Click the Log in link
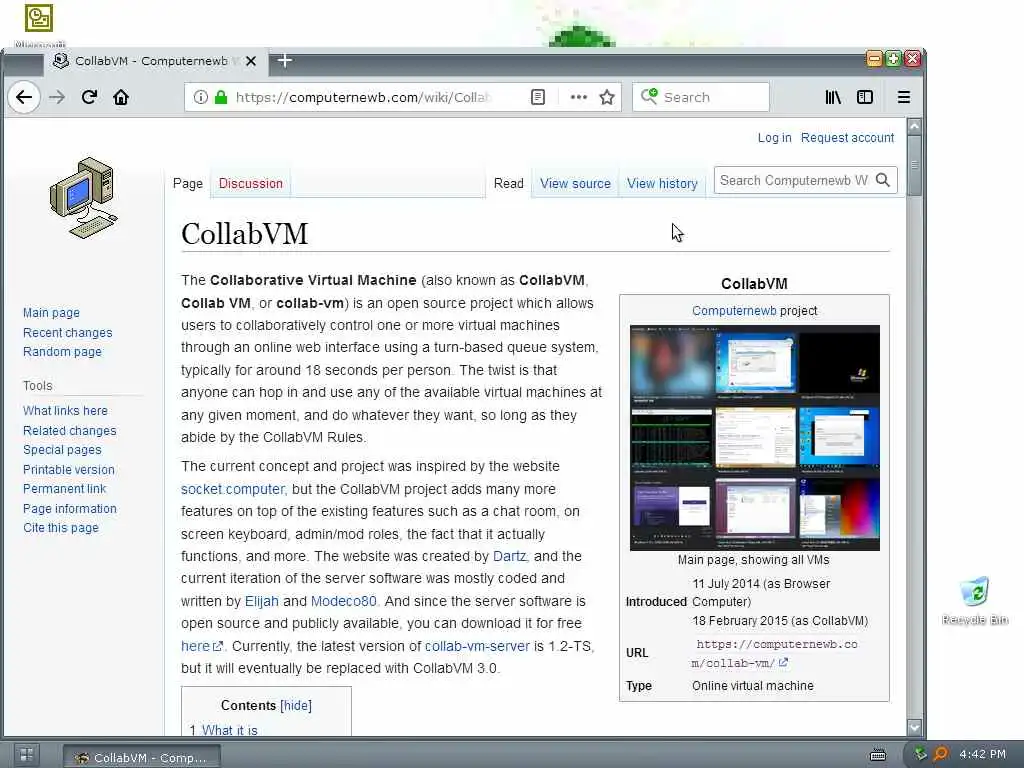Image resolution: width=1024 pixels, height=768 pixels. coord(775,138)
